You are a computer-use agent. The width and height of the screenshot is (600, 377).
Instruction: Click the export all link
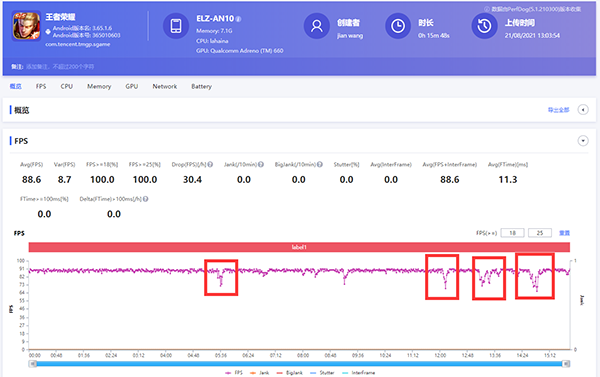558,110
